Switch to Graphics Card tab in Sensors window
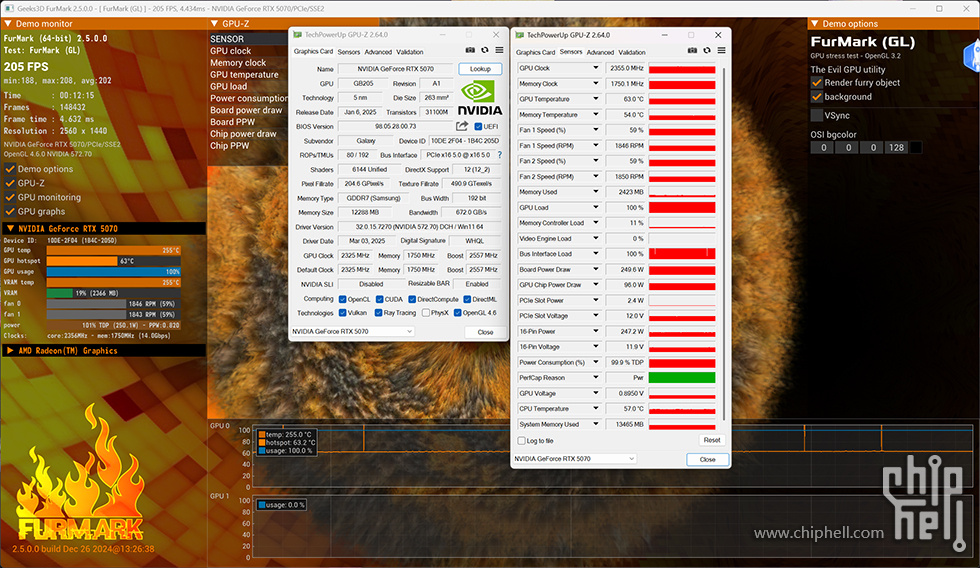The height and width of the screenshot is (568, 980). [x=536, y=52]
